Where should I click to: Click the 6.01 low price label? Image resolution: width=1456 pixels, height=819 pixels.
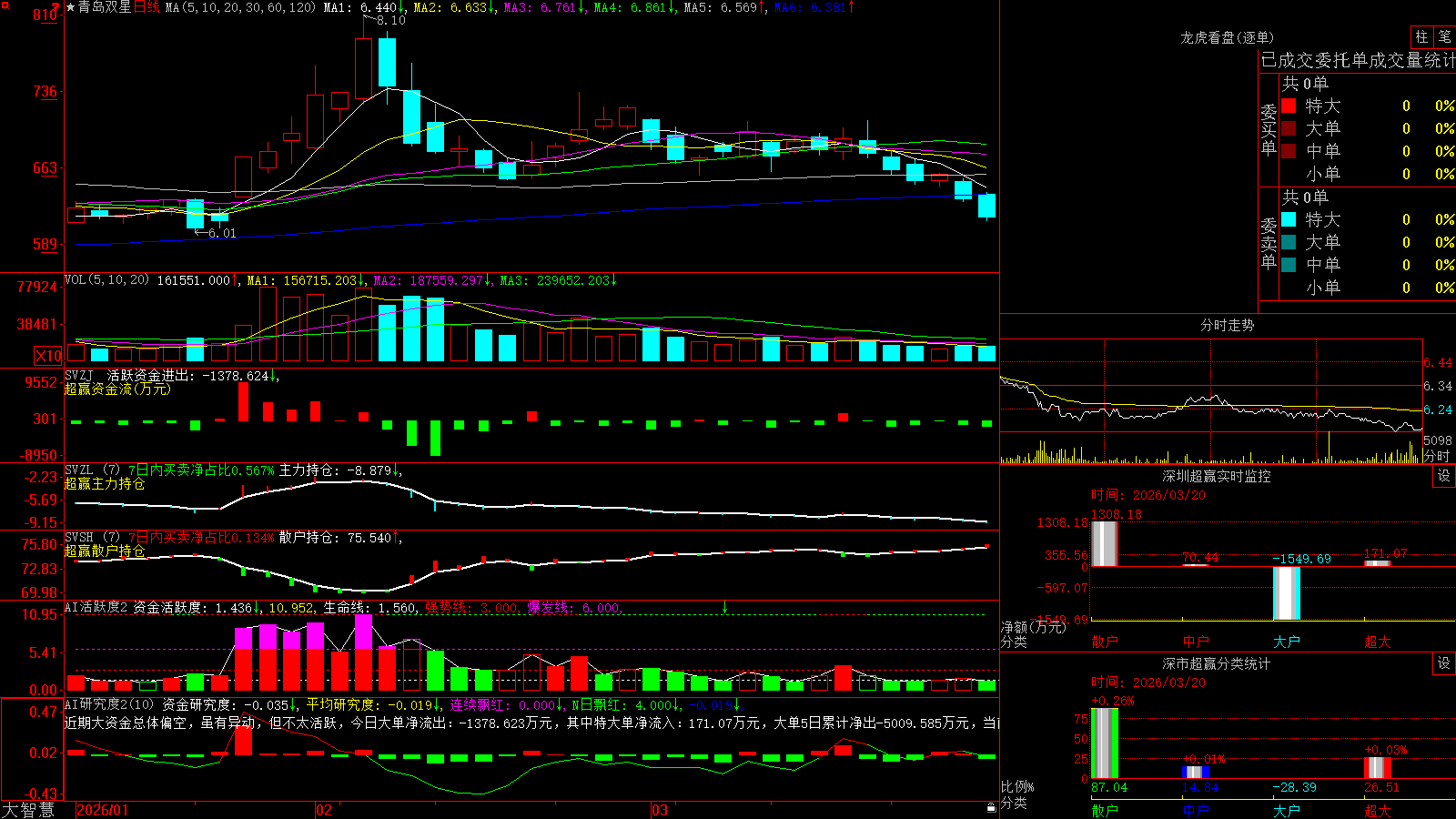pos(222,233)
